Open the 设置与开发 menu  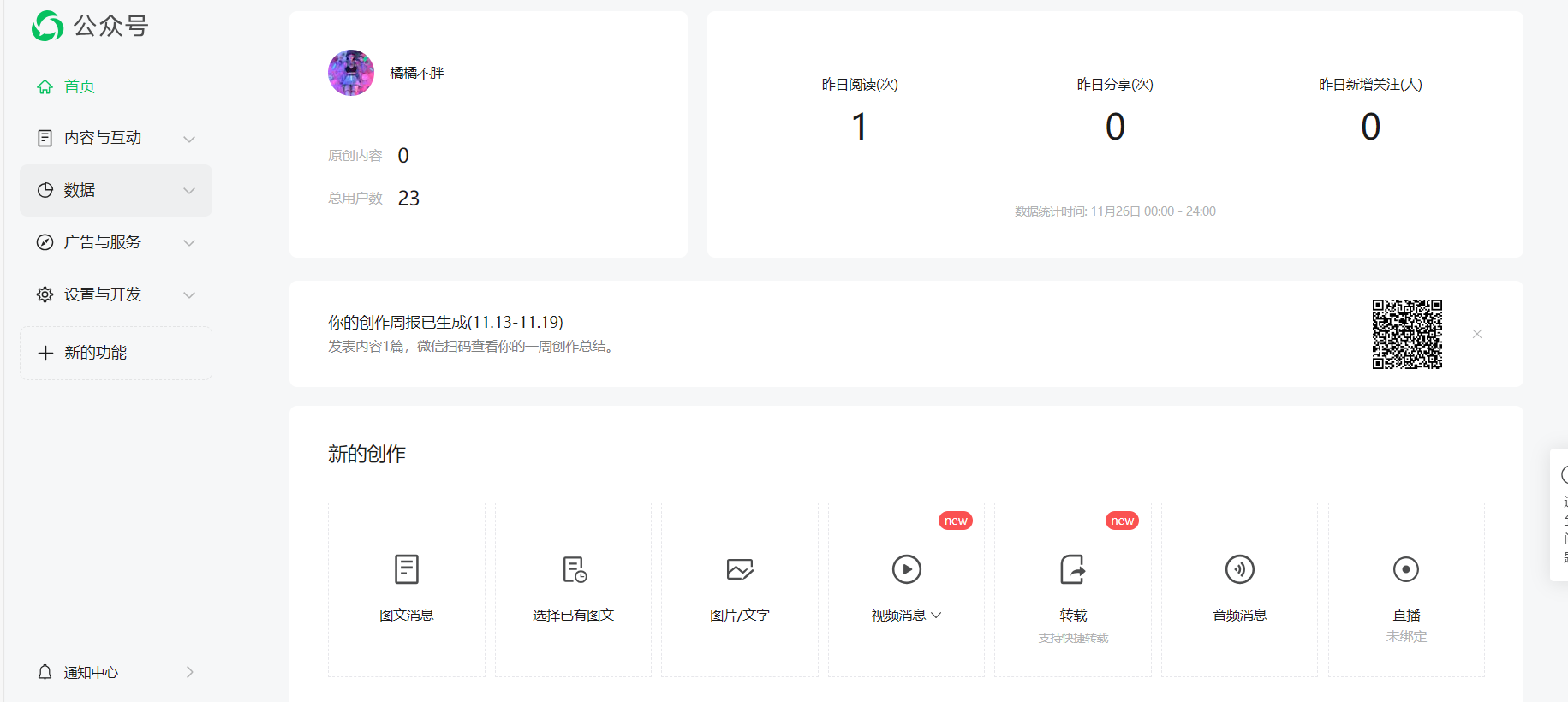[x=116, y=294]
